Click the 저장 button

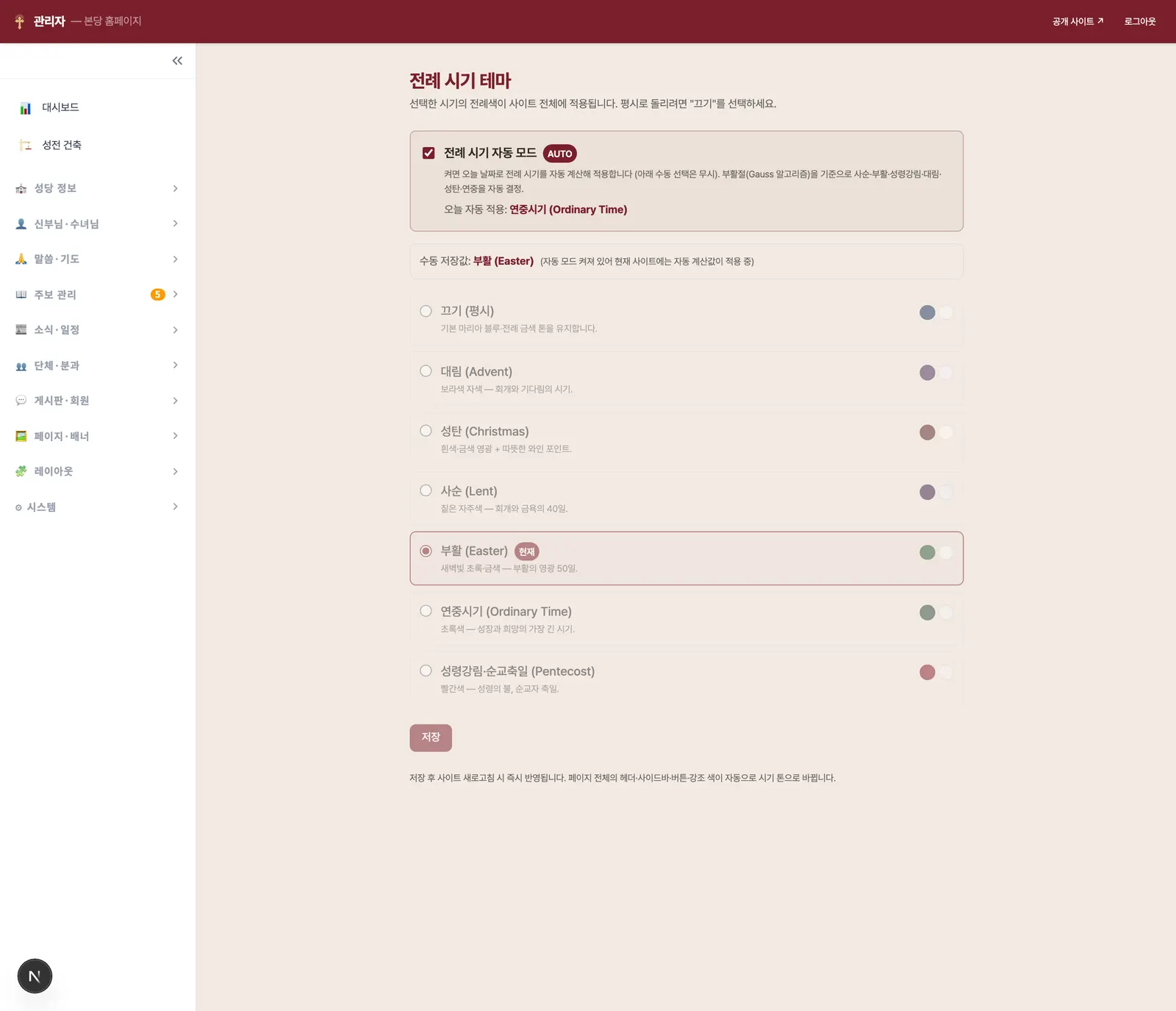coord(431,737)
